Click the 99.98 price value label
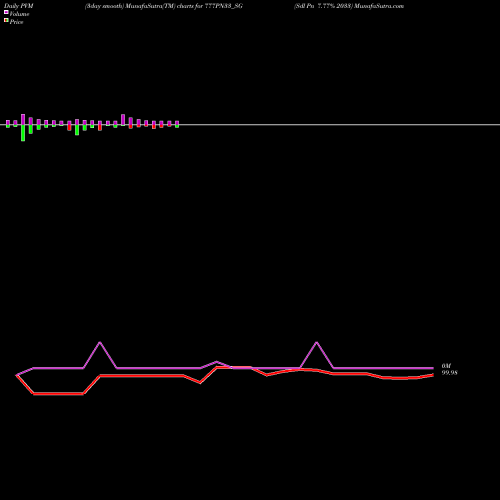Screen dimensions: 500x500 pyautogui.click(x=449, y=373)
